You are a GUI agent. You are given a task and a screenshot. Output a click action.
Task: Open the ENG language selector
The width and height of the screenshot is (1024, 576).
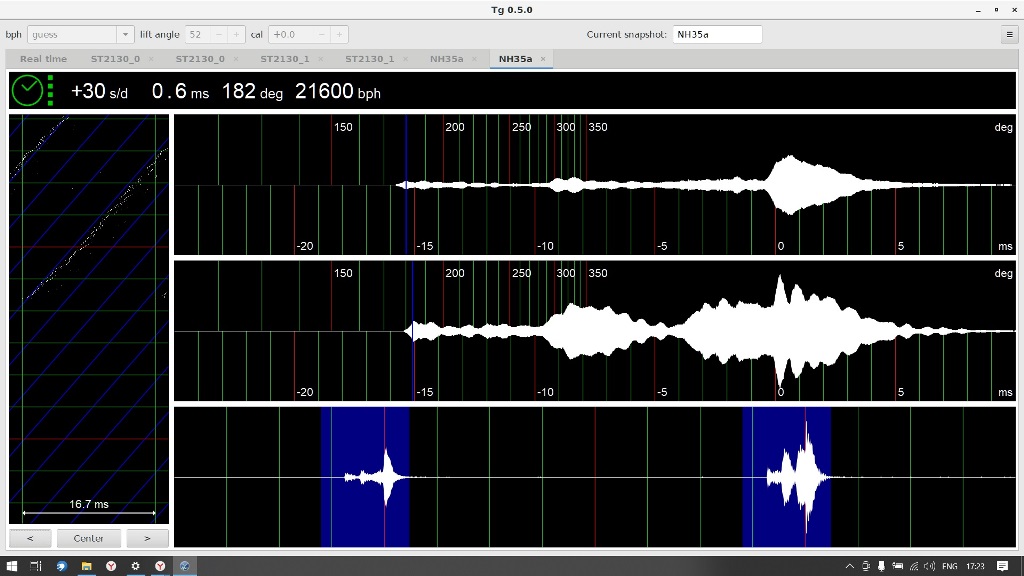(949, 566)
